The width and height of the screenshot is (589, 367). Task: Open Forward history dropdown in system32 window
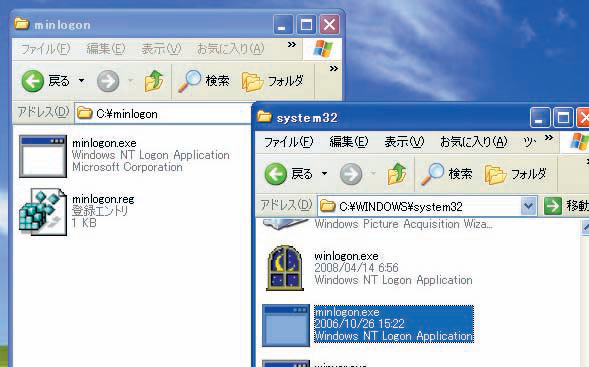coord(373,174)
